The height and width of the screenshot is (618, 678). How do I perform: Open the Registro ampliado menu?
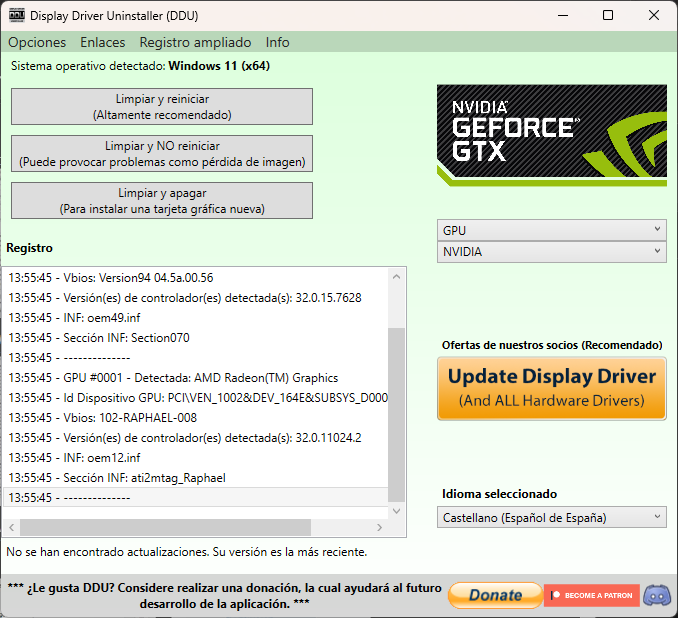coord(195,42)
